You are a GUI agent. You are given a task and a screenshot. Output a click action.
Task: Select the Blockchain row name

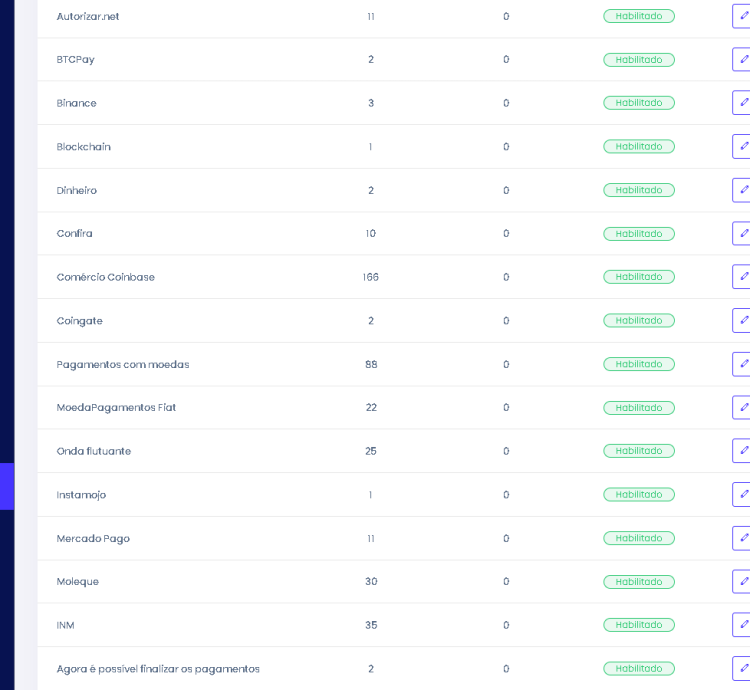click(x=84, y=146)
